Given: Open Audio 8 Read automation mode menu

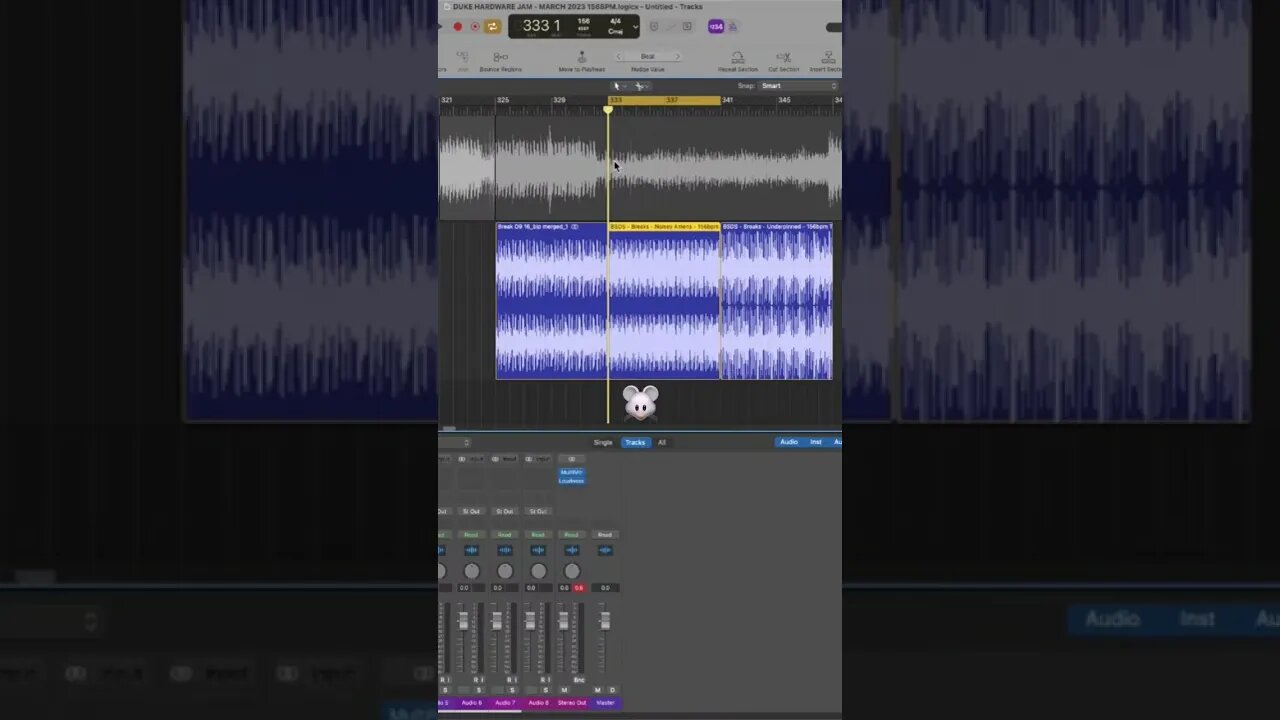Looking at the screenshot, I should (x=538, y=535).
